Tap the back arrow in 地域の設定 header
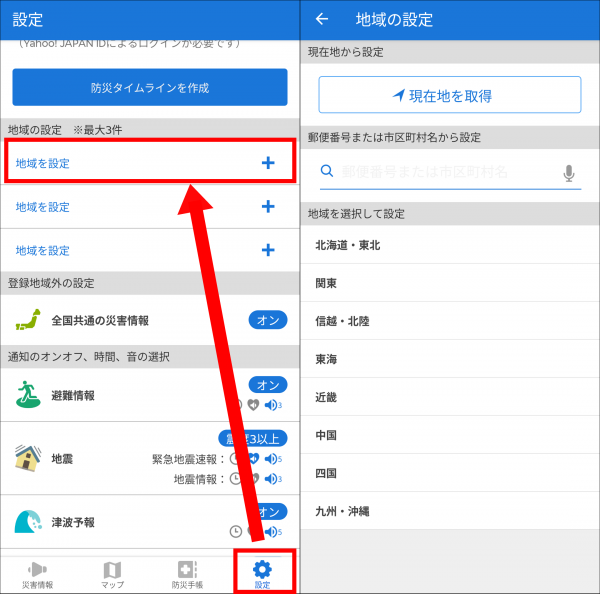 point(322,19)
